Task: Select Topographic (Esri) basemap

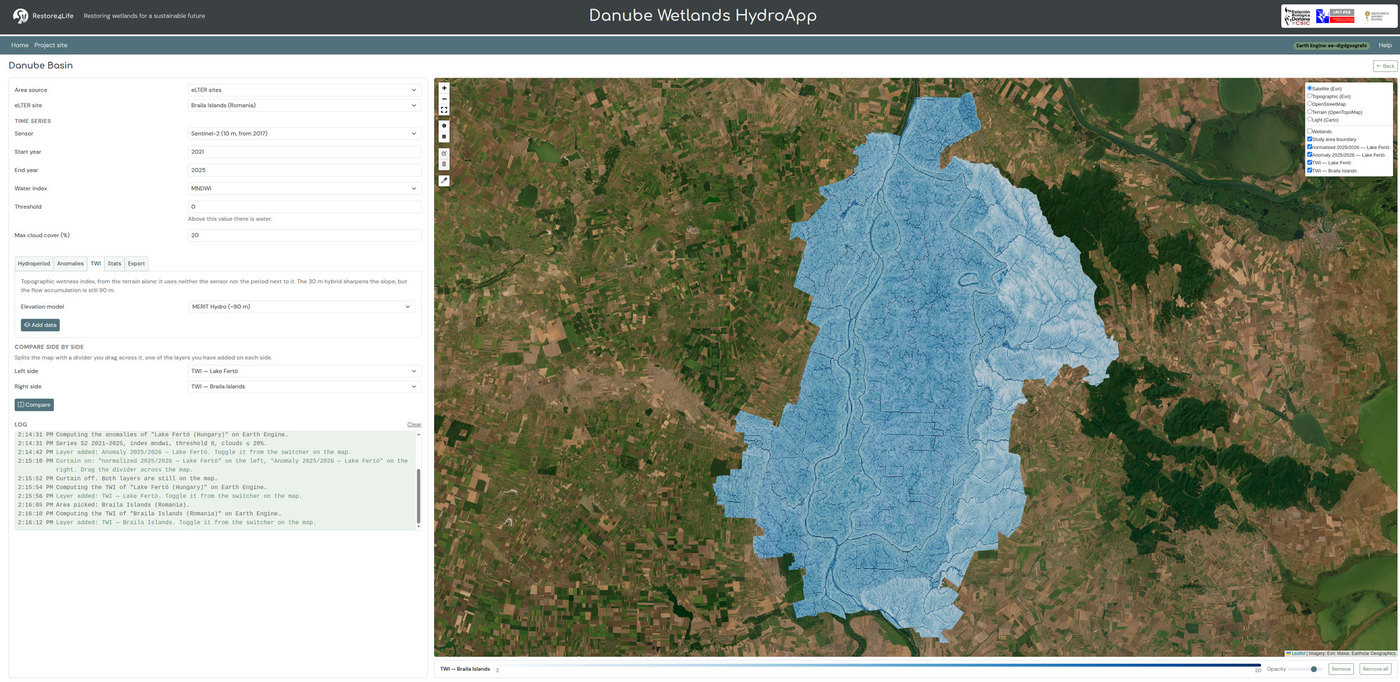Action: pos(1310,96)
